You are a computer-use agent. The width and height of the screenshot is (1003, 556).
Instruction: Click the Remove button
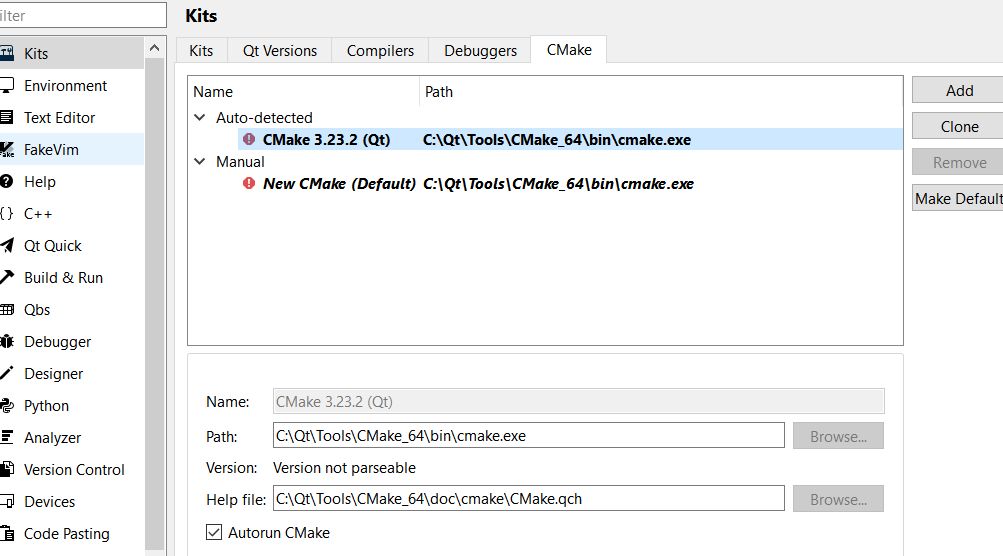(x=958, y=162)
